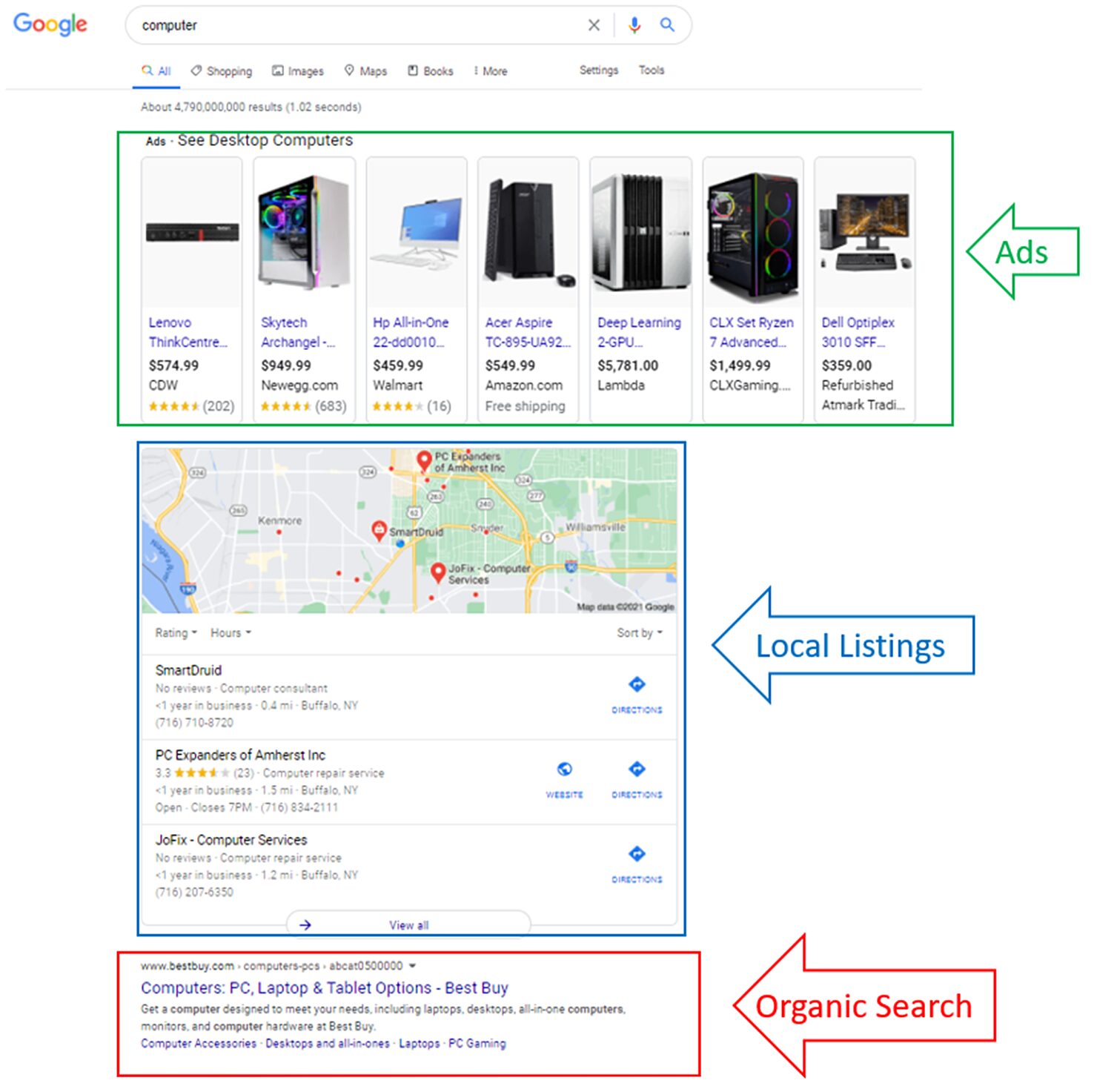Viewport: 1094px width, 1092px height.
Task: Click Lenovo ThinkCentre ad title
Action: pos(188,332)
